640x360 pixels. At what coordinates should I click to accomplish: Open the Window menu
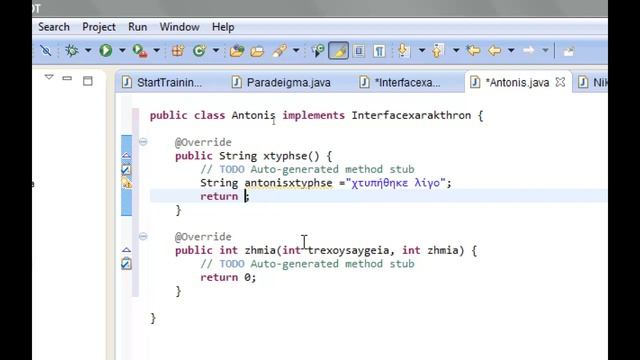180,27
